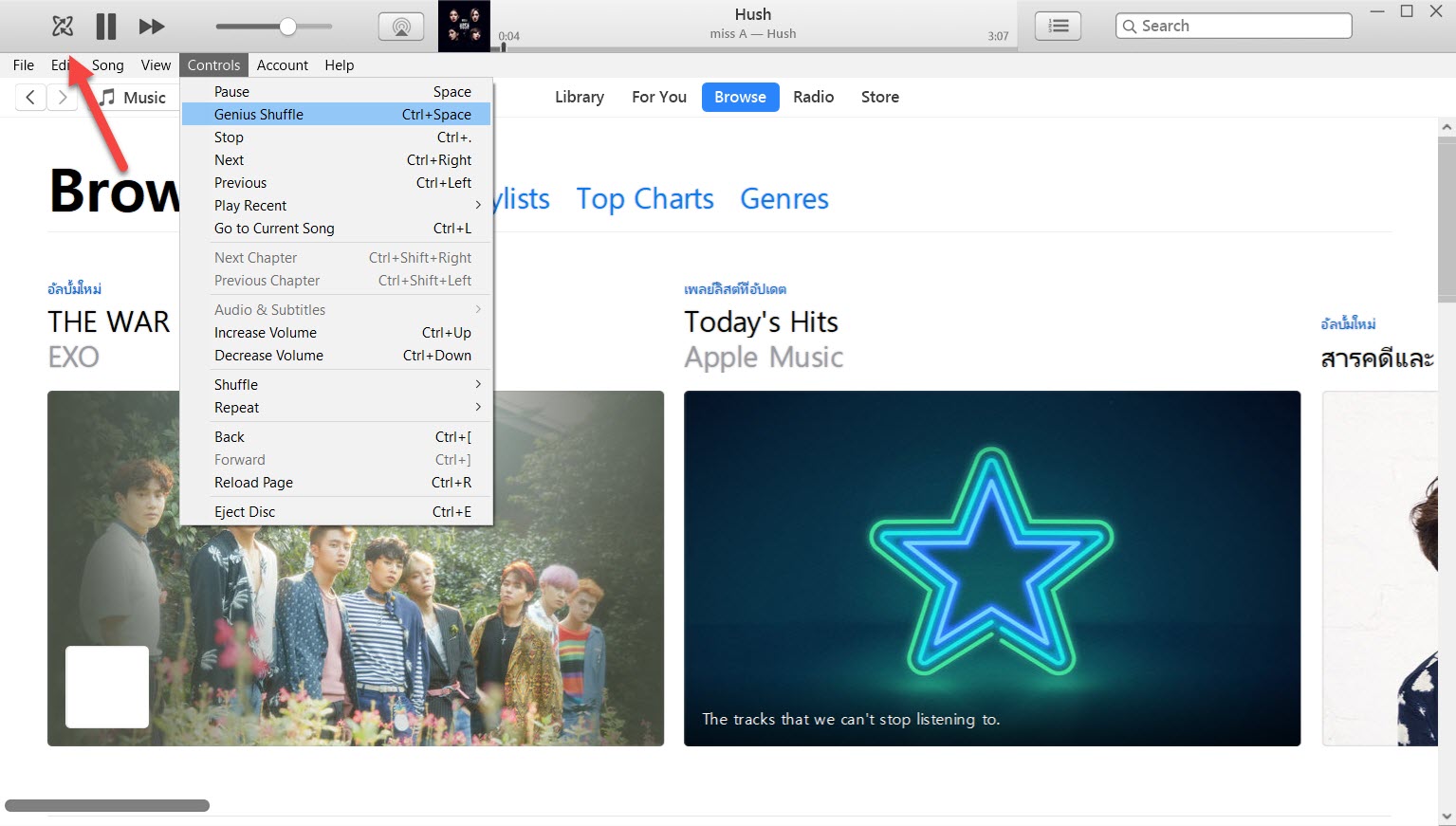The image size is (1456, 826).
Task: Click the fast-forward icon
Action: (x=151, y=26)
